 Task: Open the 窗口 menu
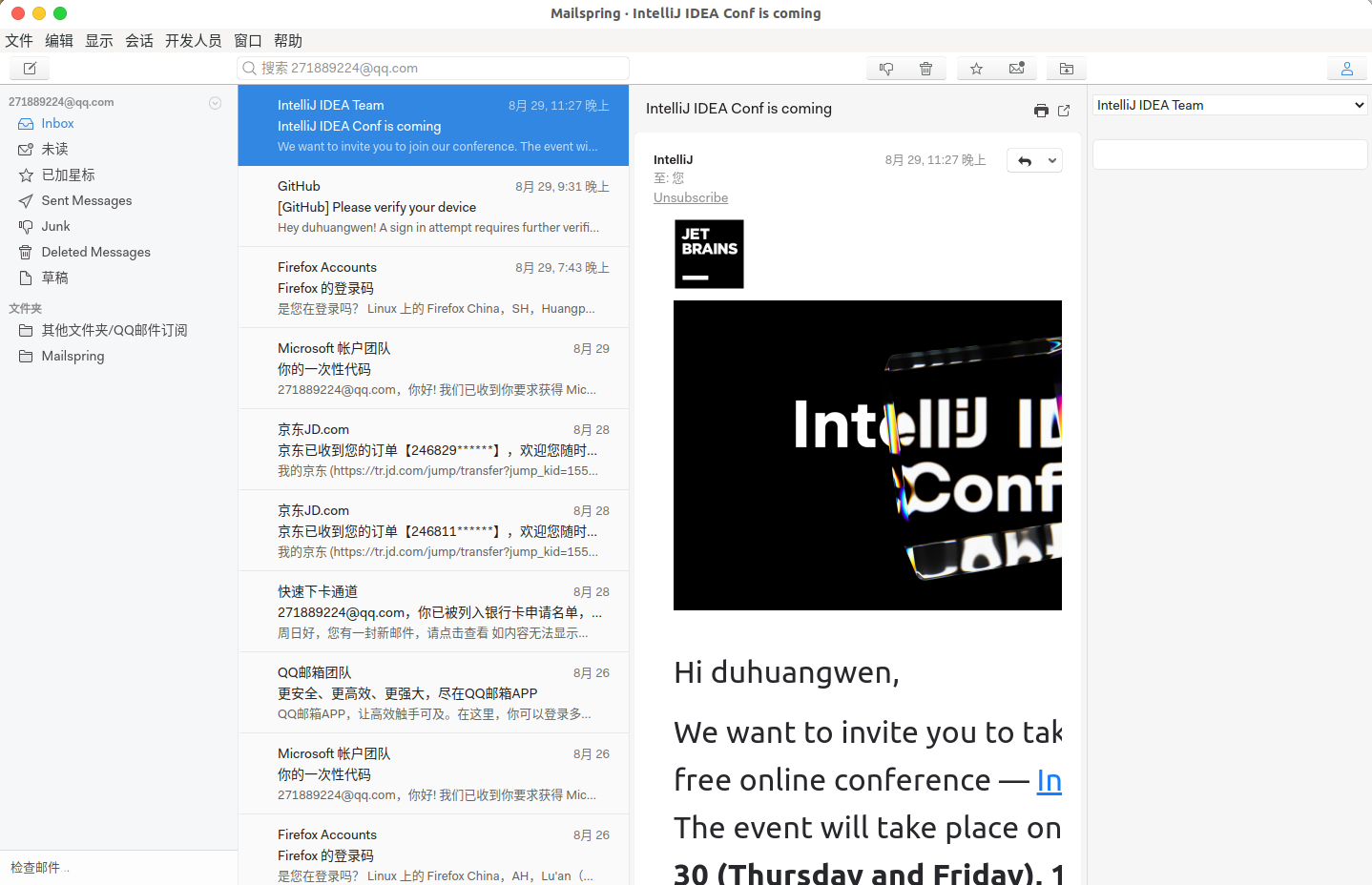(x=248, y=41)
